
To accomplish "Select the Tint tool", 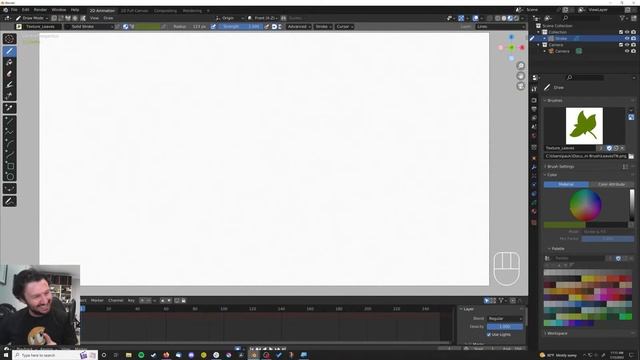I will (9, 85).
